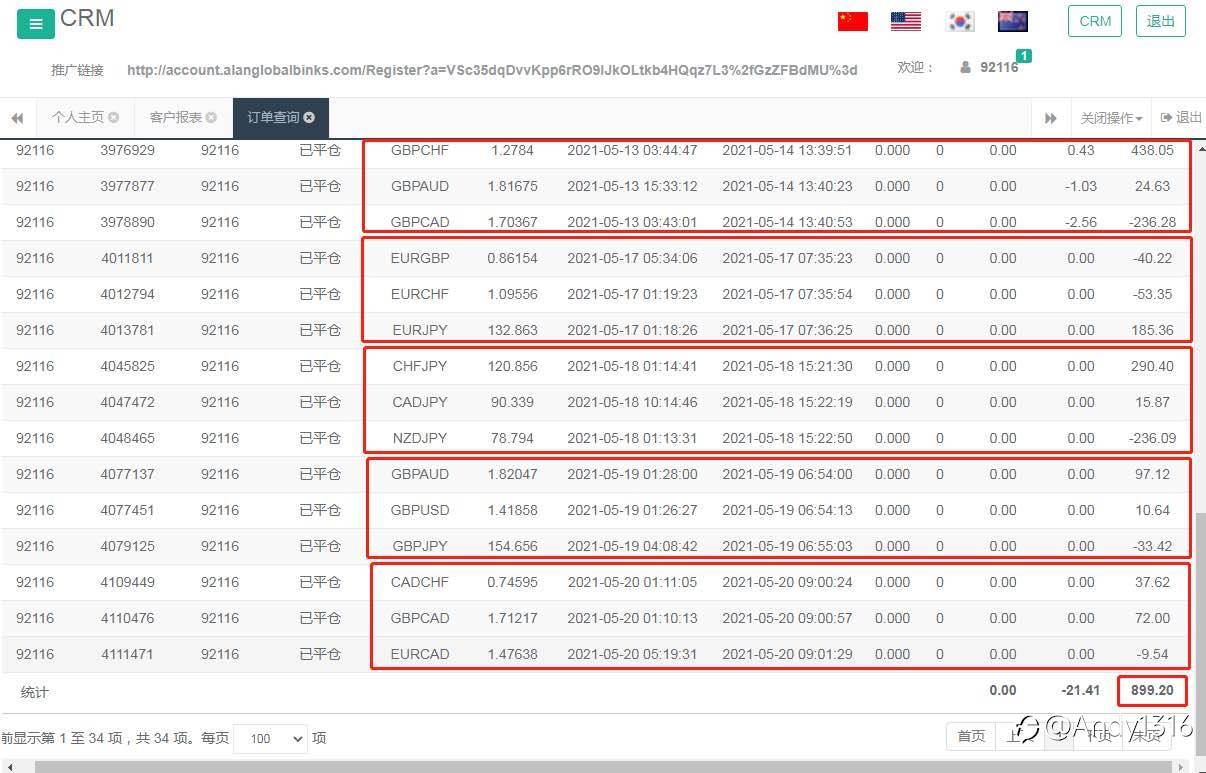Open the page size dropdown showing 100
The image size is (1206, 773).
pyautogui.click(x=270, y=739)
